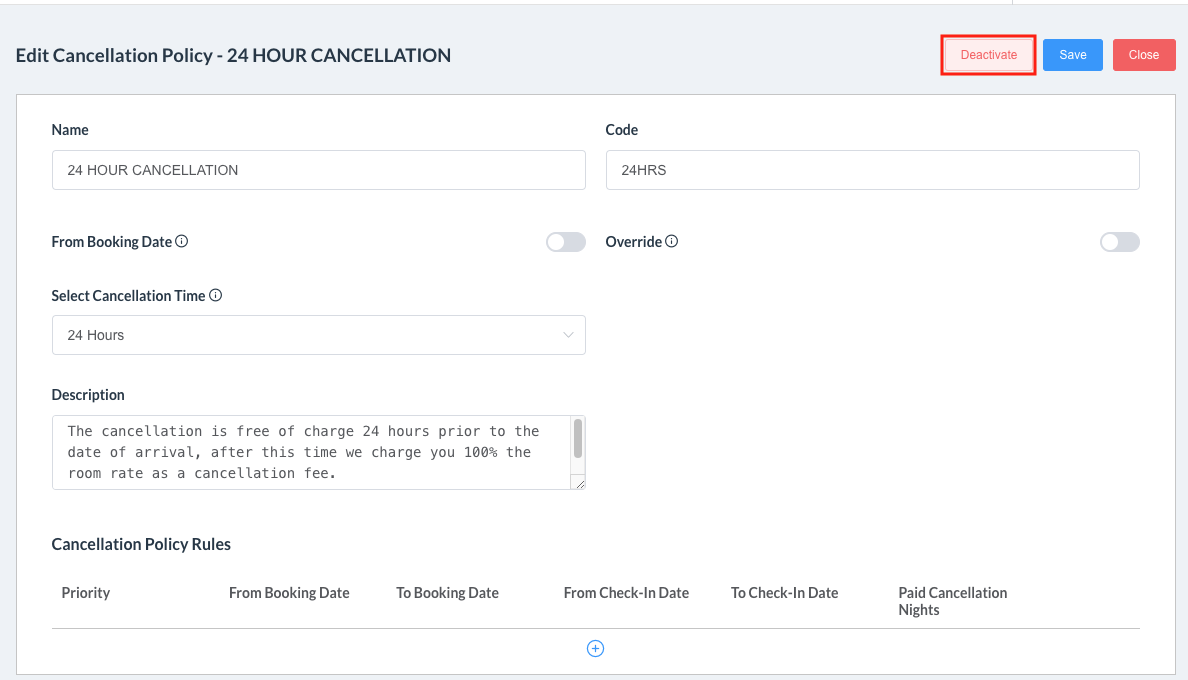This screenshot has width=1188, height=680.
Task: Save the cancellation policy
Action: [1072, 54]
